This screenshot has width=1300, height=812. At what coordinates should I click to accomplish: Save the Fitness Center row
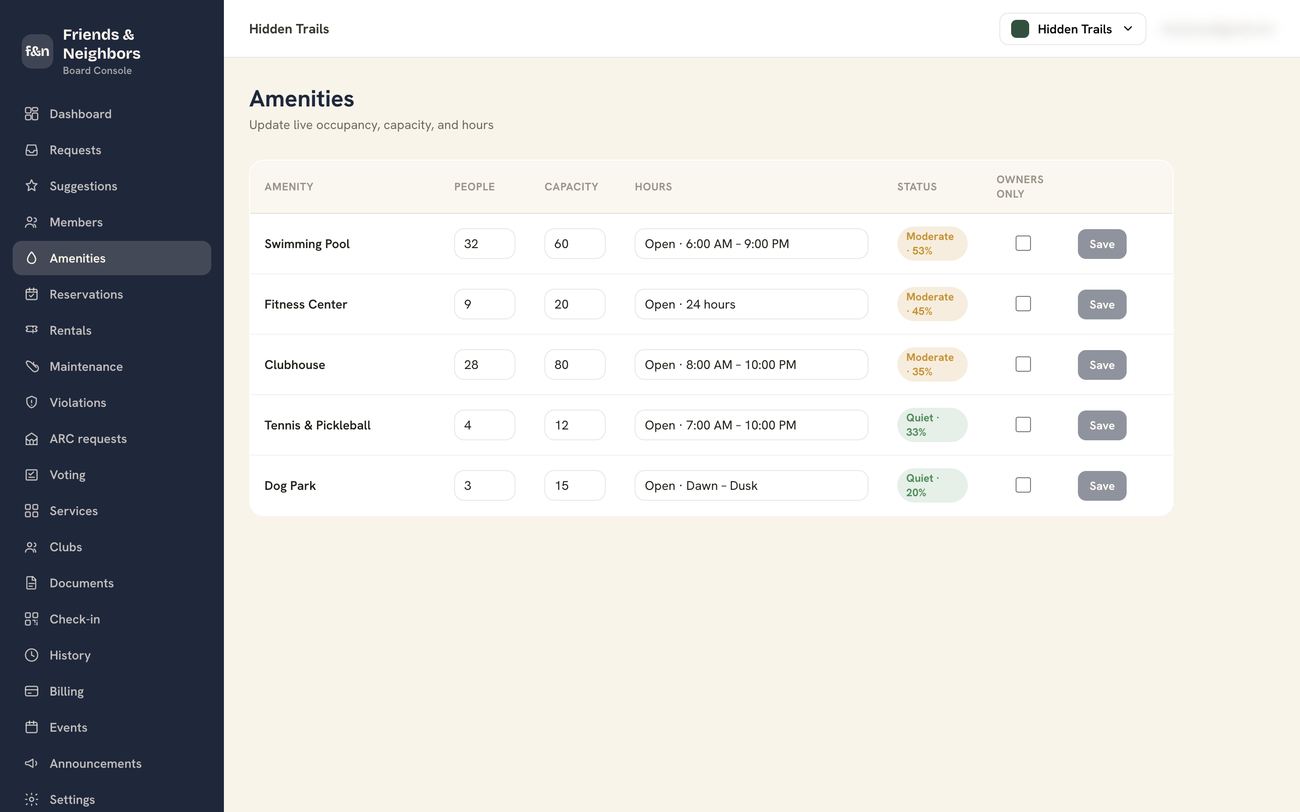[1102, 305]
